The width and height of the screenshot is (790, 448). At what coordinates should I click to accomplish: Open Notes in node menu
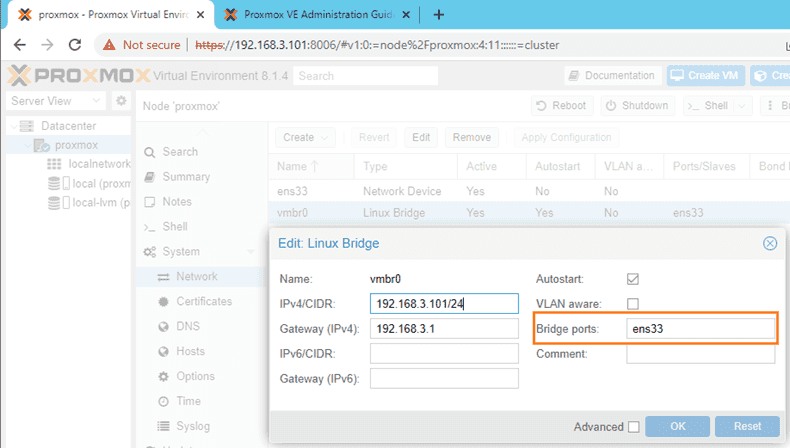pos(200,202)
